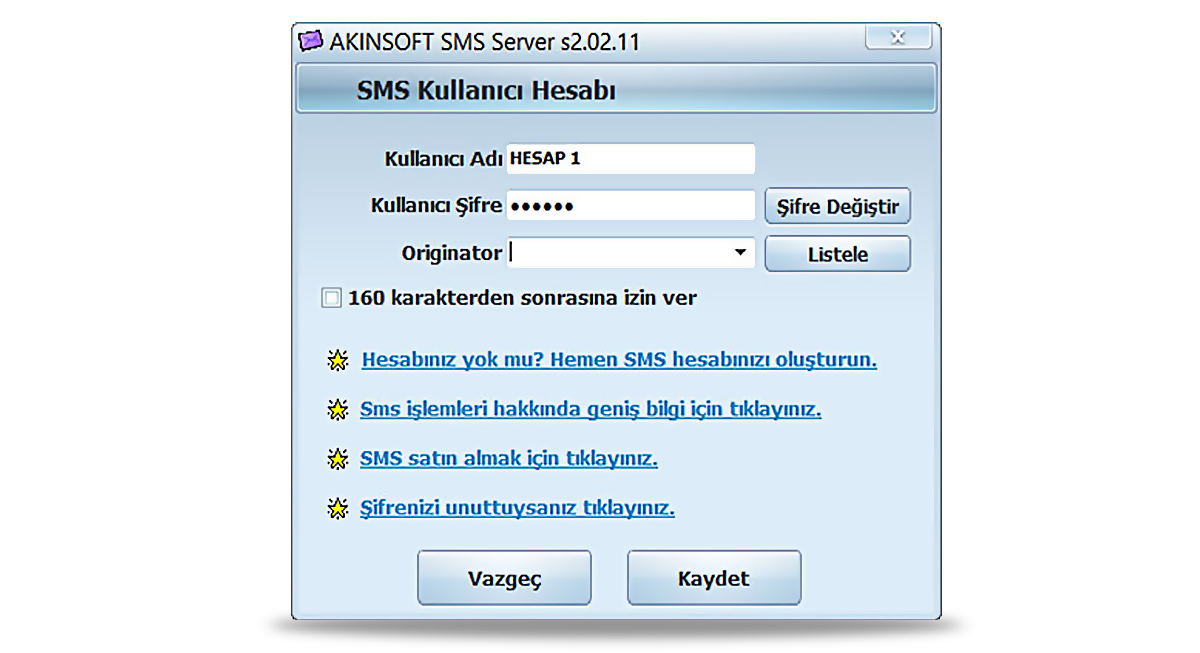Click the star icon beside account creation link
This screenshot has width=1200, height=653.
(338, 360)
